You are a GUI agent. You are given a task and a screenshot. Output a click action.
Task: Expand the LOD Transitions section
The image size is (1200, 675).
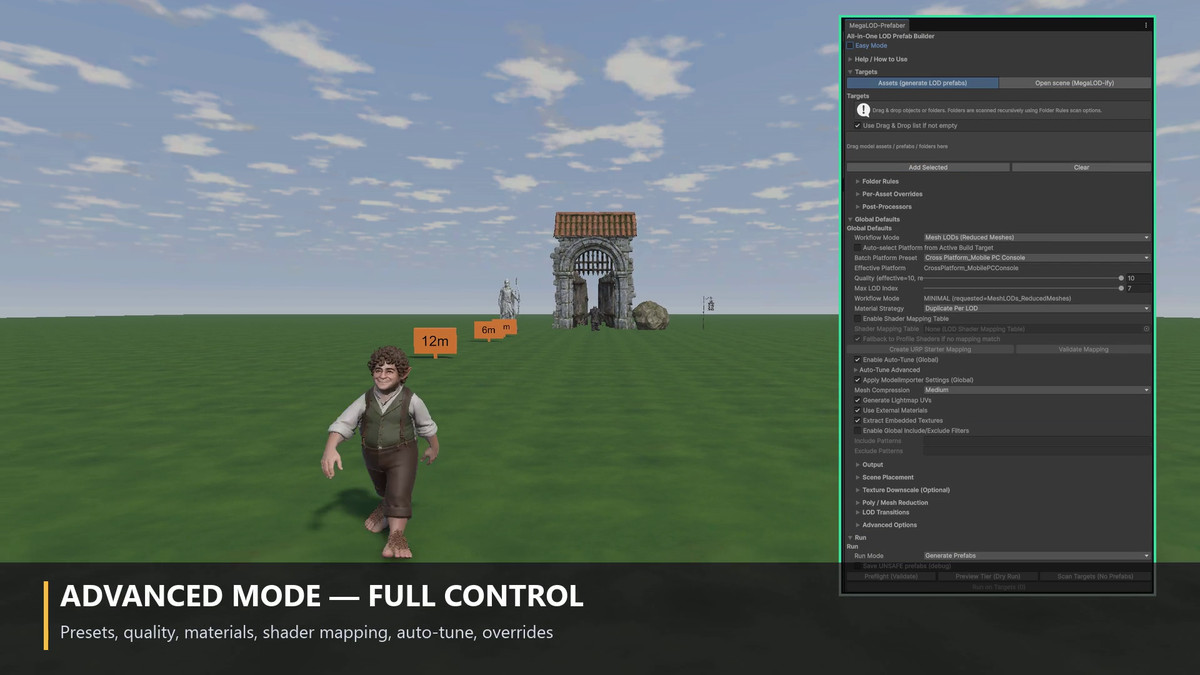(858, 513)
